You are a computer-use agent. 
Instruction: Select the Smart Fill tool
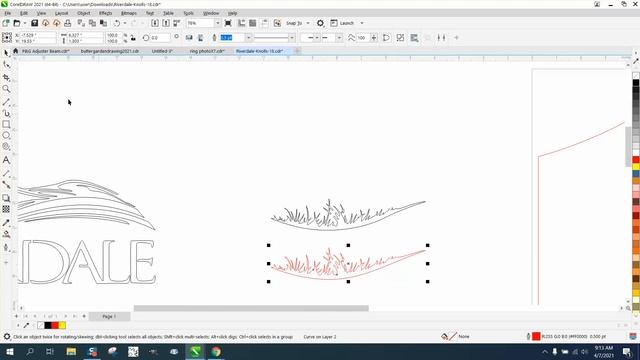(x=6, y=247)
